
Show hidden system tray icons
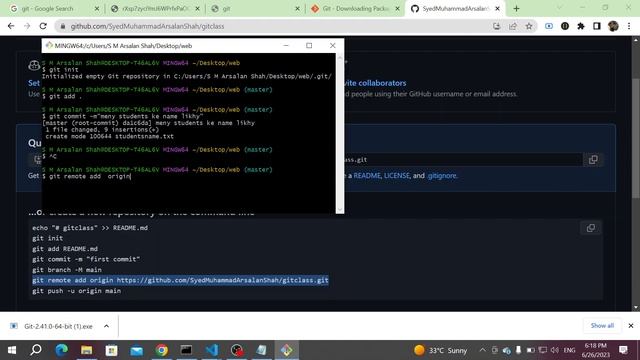click(482, 350)
